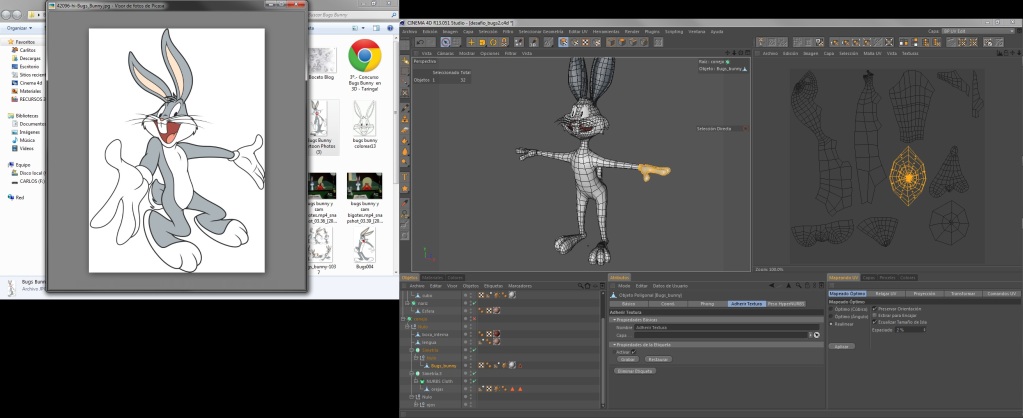Open the Organizar dropdown in Explorer
The image size is (1023, 418).
(18, 28)
